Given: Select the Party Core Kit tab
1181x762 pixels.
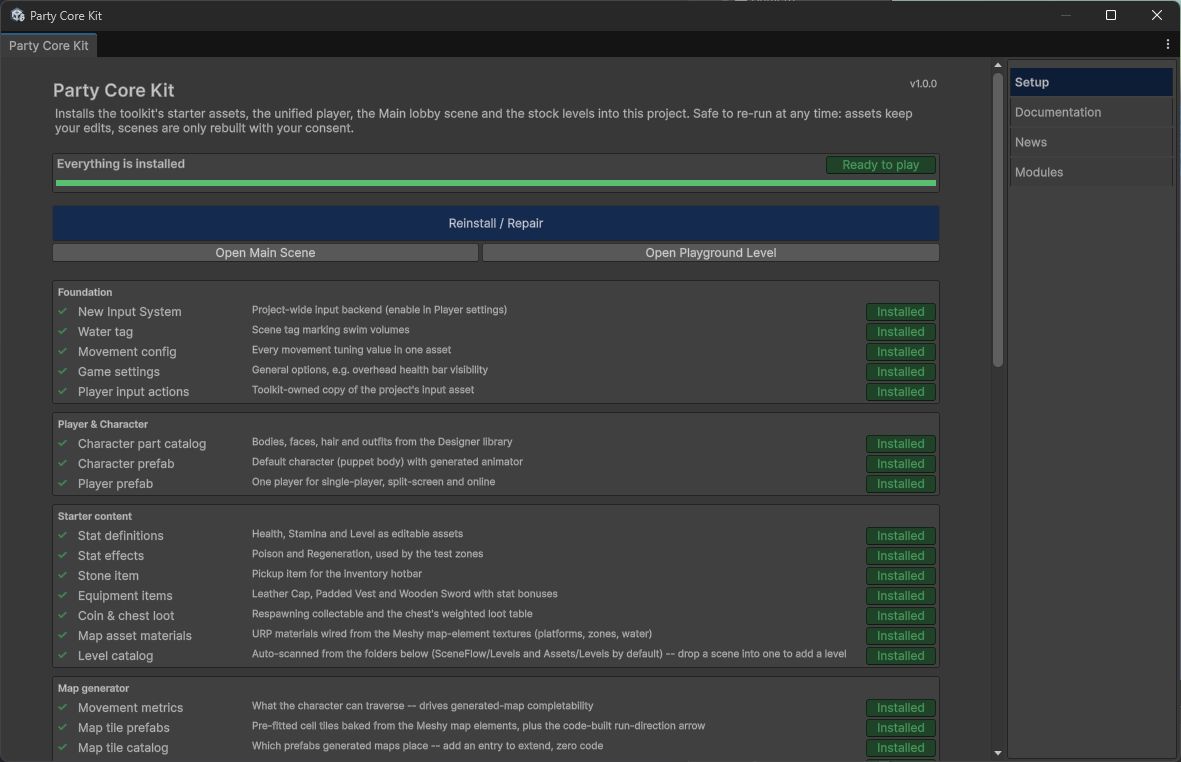Looking at the screenshot, I should tap(48, 45).
